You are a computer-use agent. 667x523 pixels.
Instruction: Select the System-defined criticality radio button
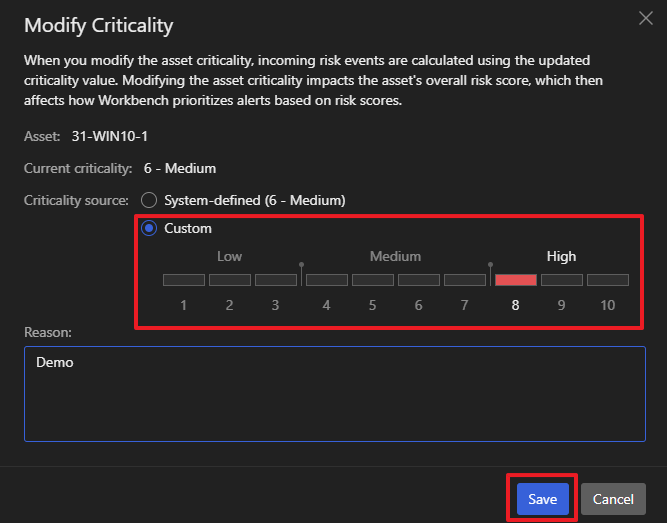coord(150,200)
